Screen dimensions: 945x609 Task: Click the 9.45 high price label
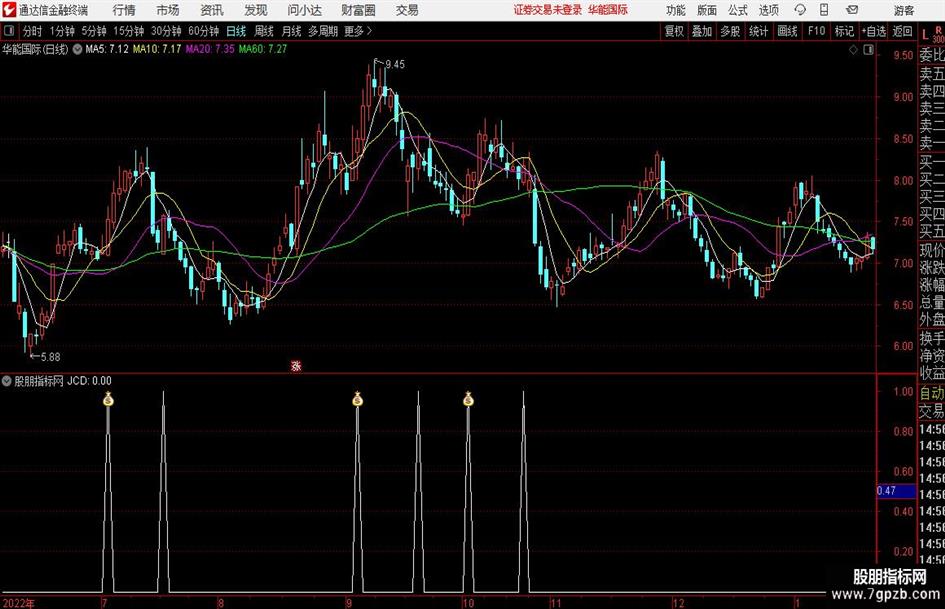tap(395, 65)
